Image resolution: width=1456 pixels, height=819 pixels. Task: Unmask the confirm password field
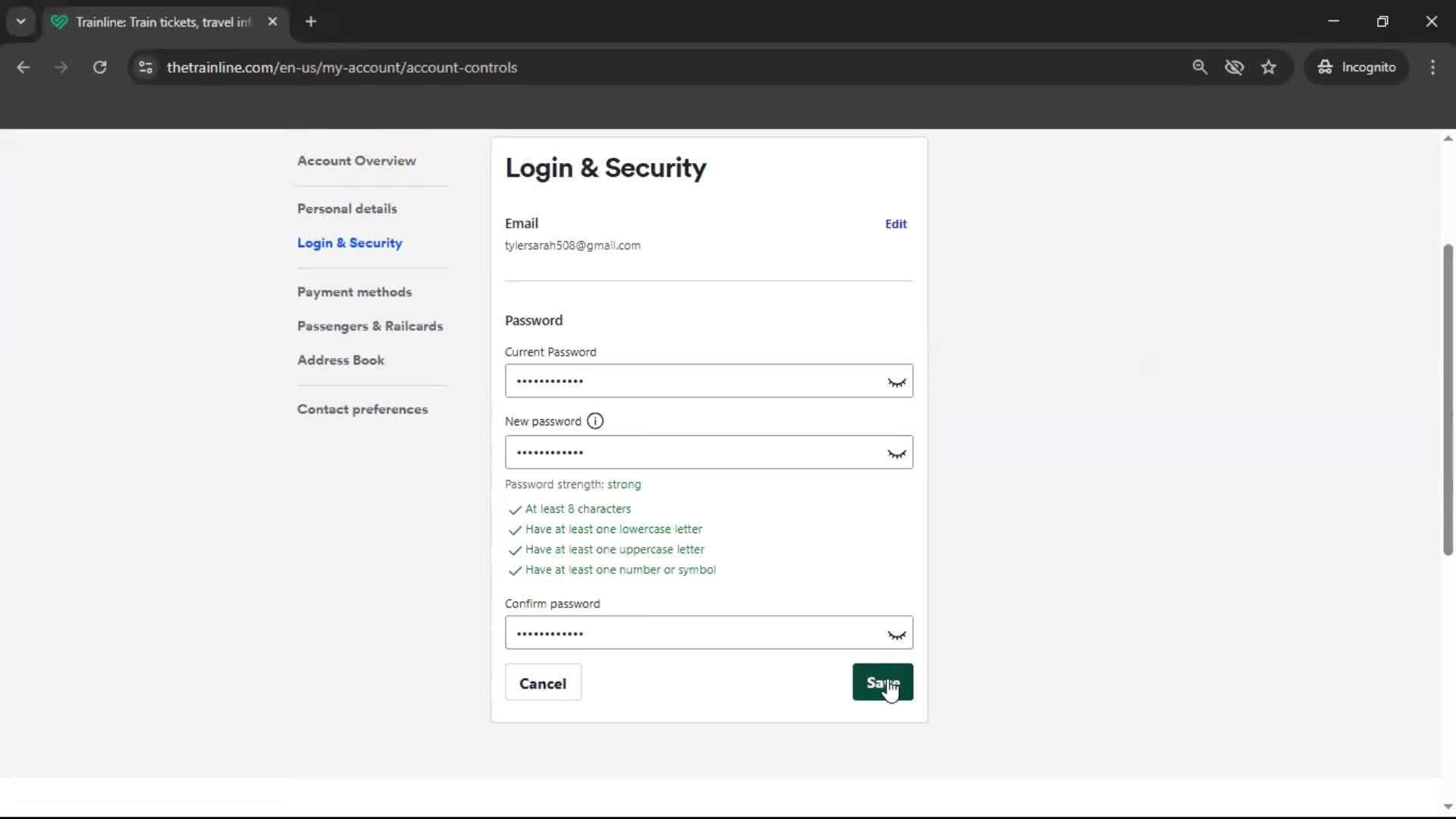click(x=896, y=634)
